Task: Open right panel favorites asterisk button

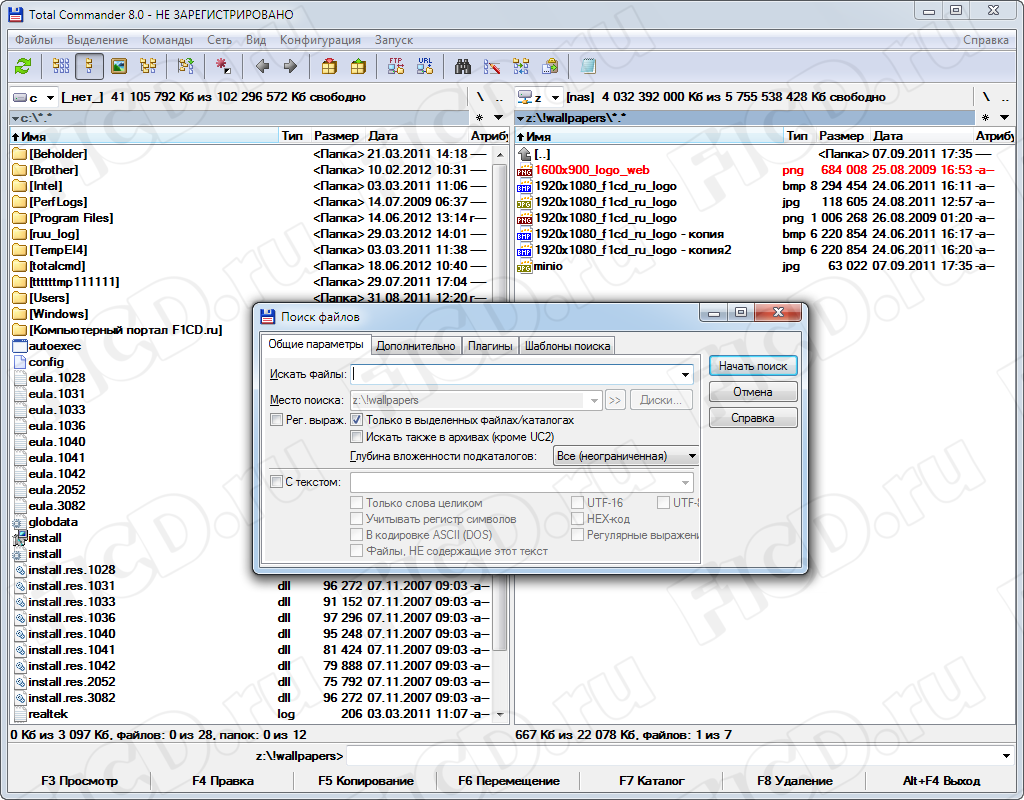Action: click(985, 118)
